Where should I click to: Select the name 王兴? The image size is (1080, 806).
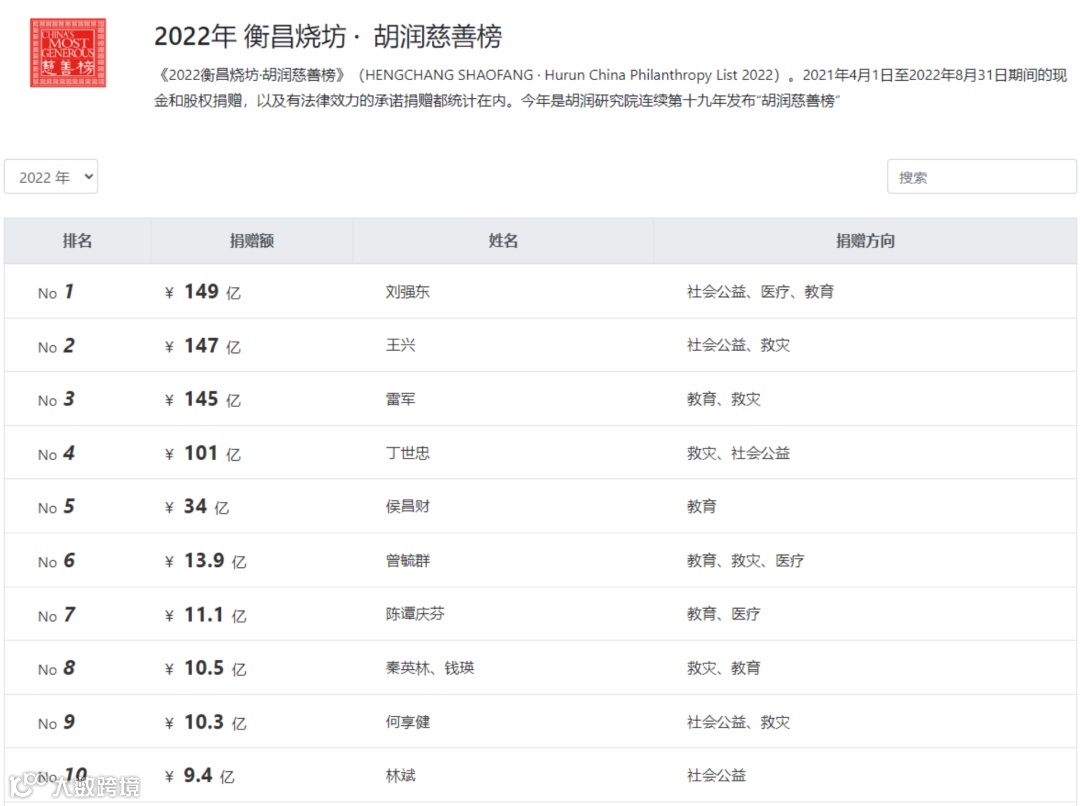point(400,345)
